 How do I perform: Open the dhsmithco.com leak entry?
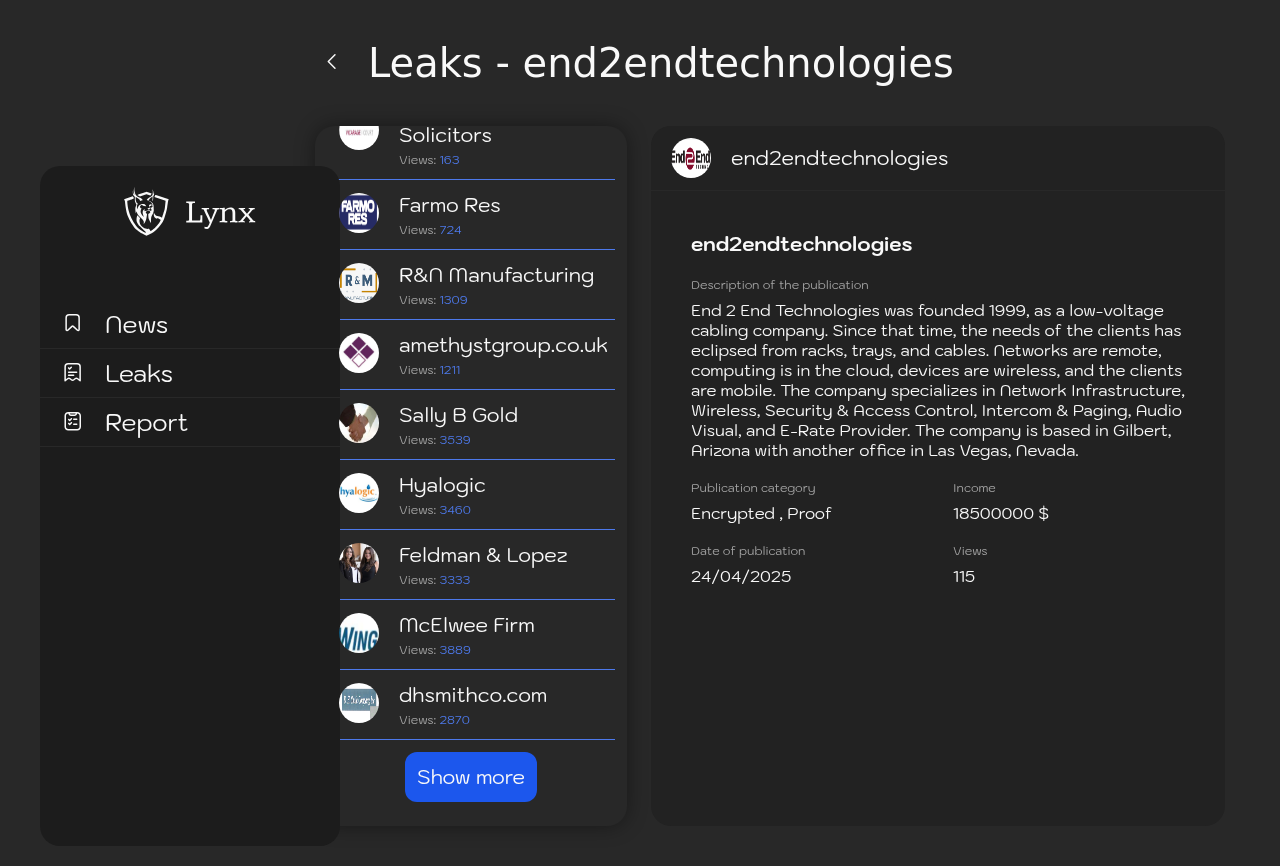tap(477, 705)
